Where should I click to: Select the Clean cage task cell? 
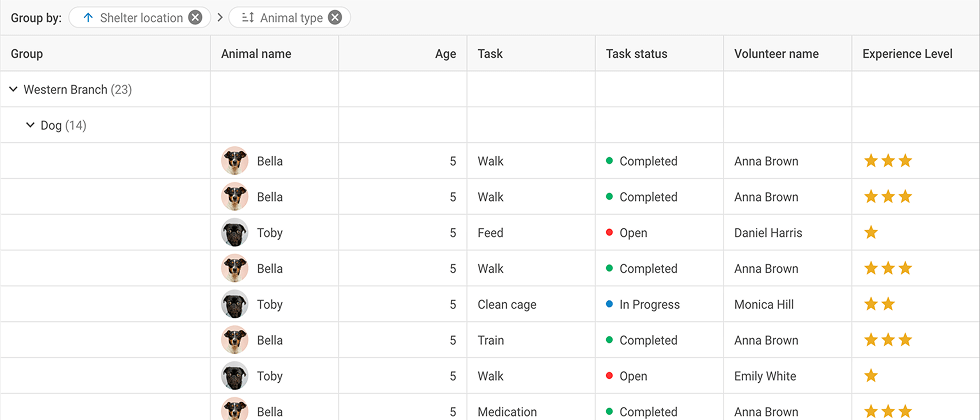coord(507,305)
